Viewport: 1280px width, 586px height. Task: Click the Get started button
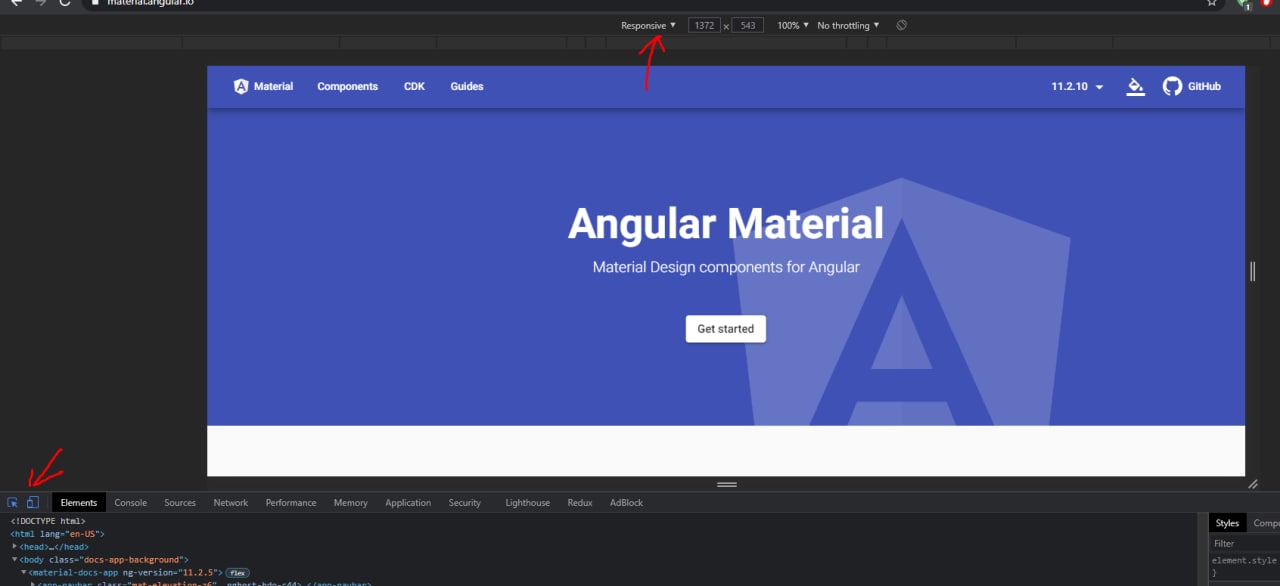click(725, 329)
